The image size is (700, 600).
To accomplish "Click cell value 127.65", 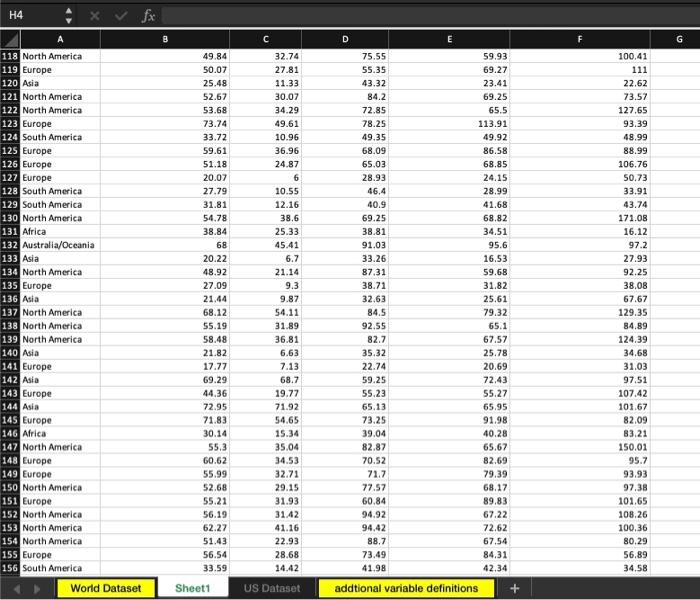I will tap(580, 110).
